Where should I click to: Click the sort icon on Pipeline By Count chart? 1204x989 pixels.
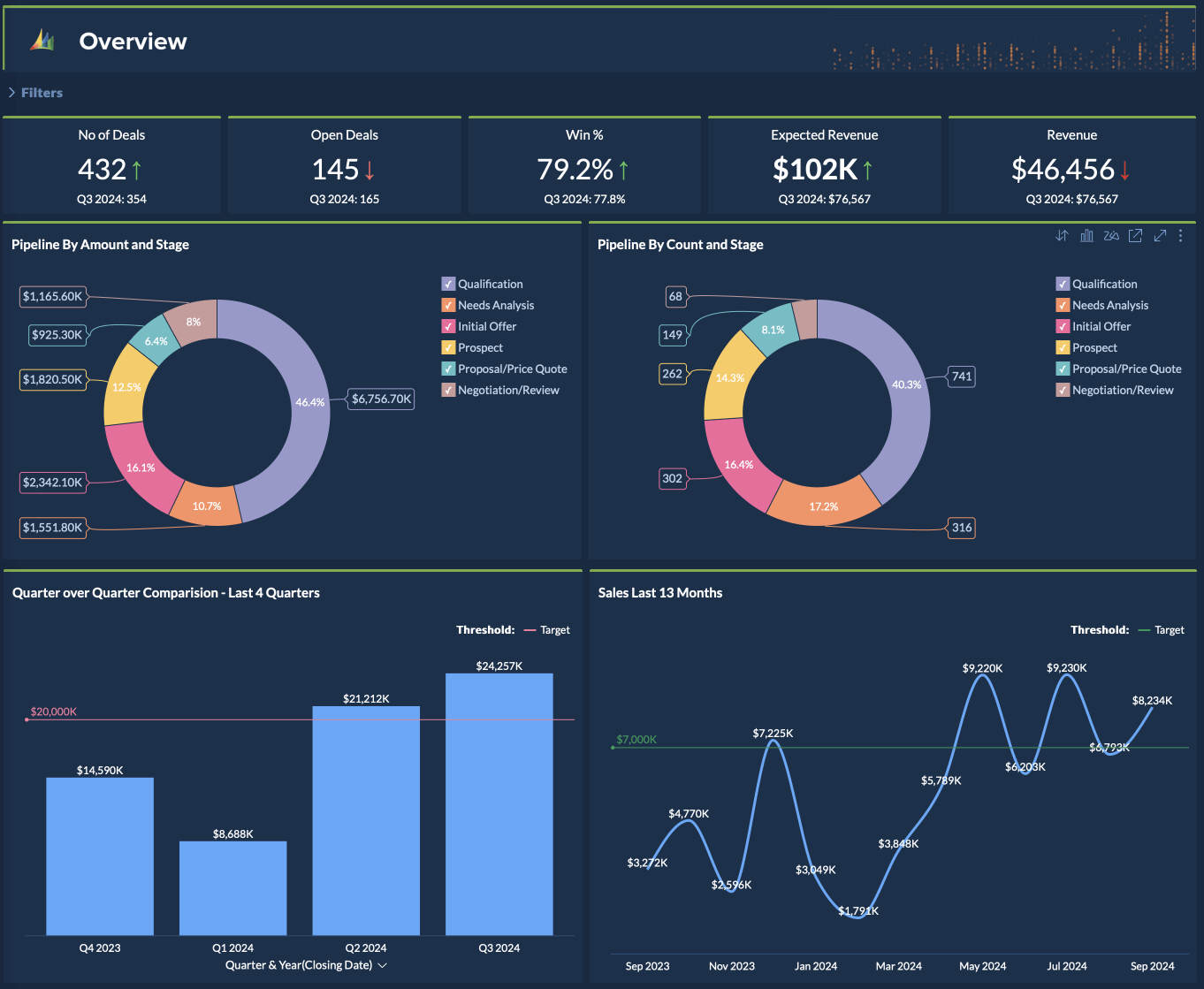(1062, 235)
